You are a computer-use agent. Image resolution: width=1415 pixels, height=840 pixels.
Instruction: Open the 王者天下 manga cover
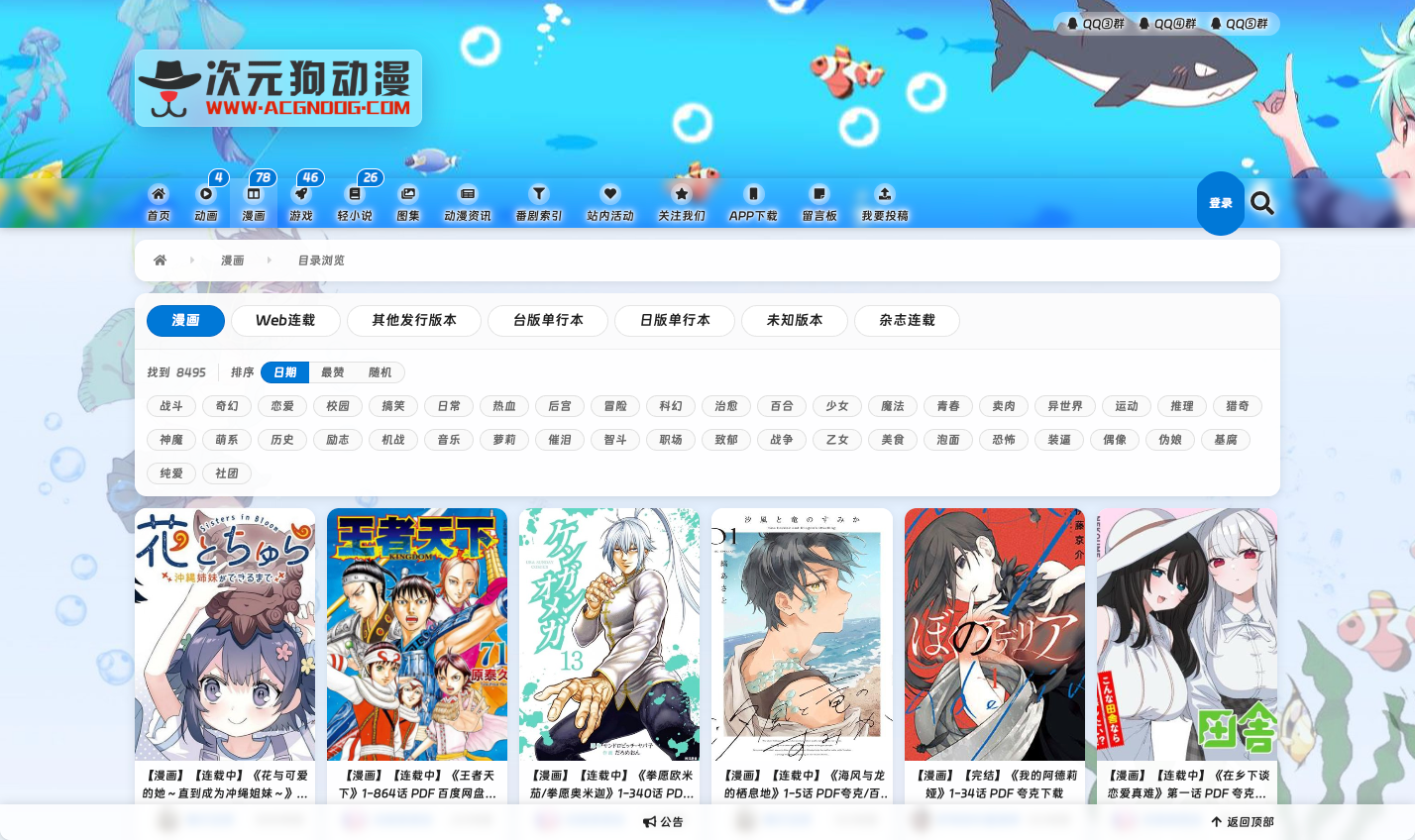[x=417, y=634]
